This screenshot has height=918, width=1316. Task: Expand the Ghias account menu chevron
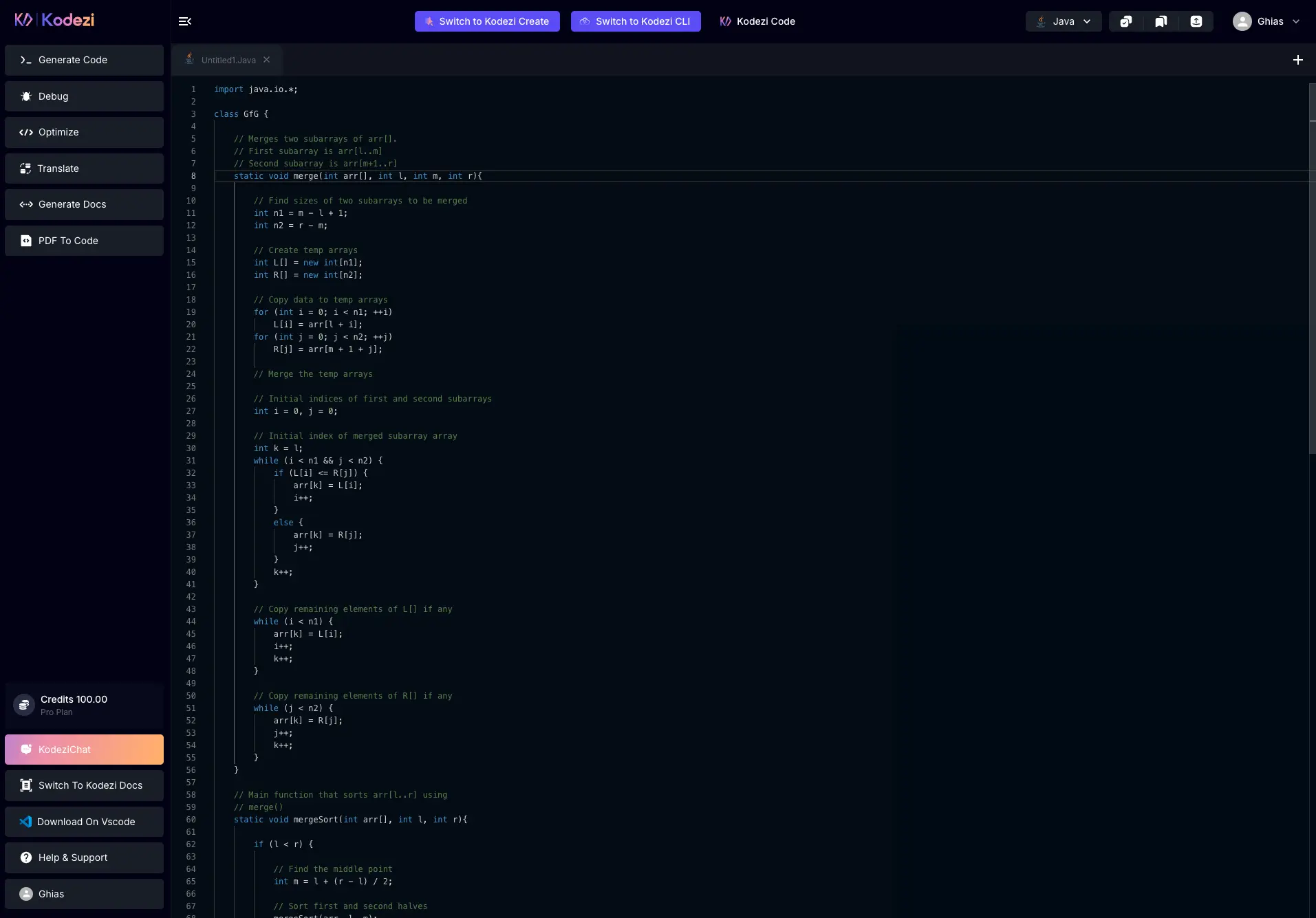pos(1296,21)
